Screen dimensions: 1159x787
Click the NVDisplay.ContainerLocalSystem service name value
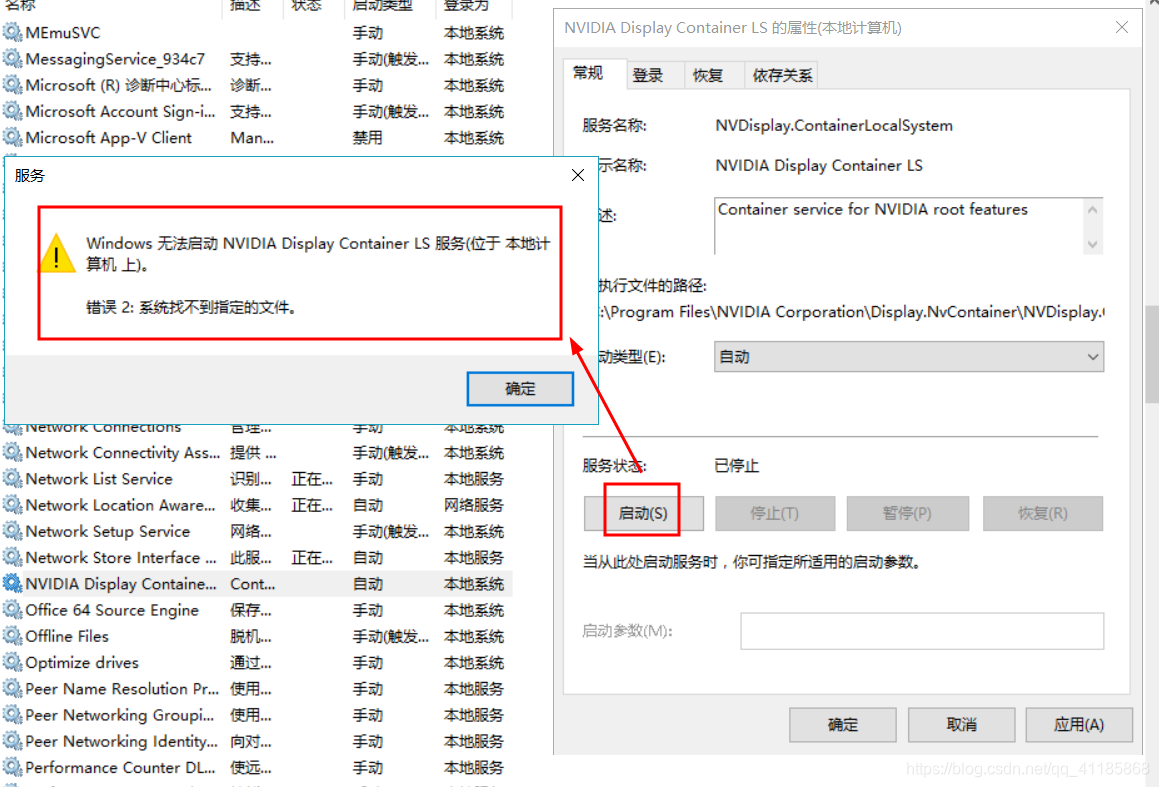pos(834,126)
